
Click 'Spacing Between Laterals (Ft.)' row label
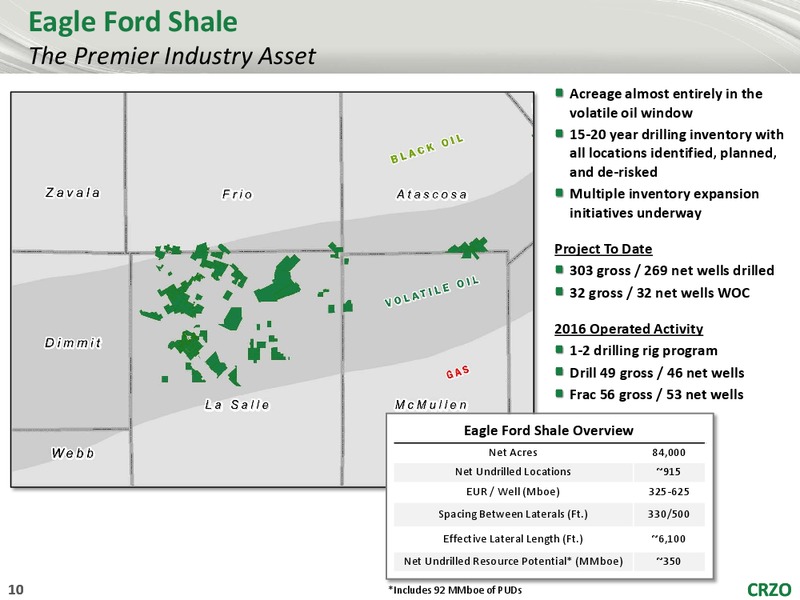click(x=513, y=514)
